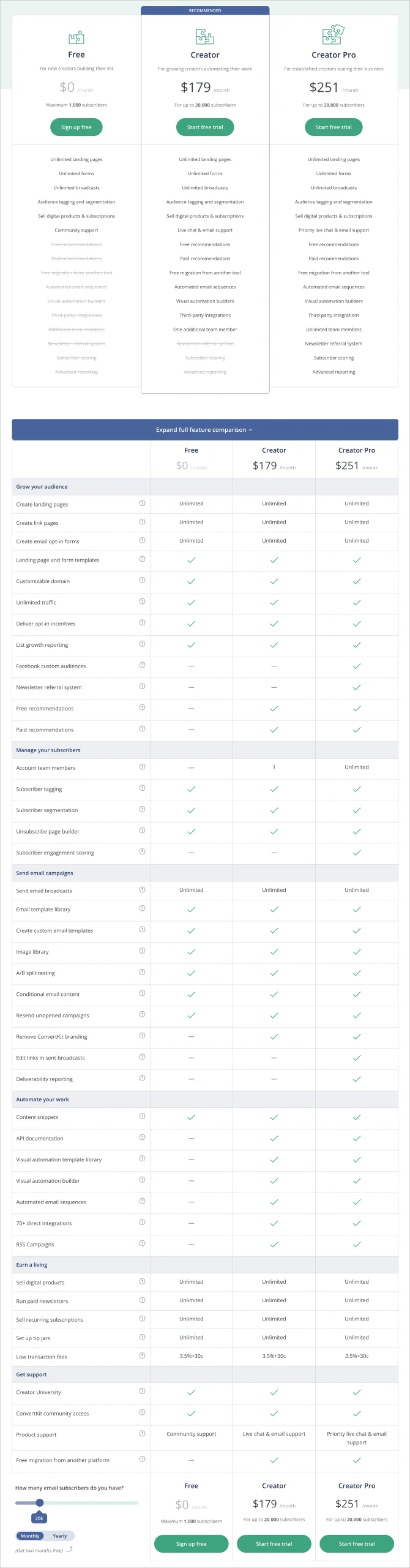
Task: Collapse the full feature comparison
Action: click(x=205, y=429)
